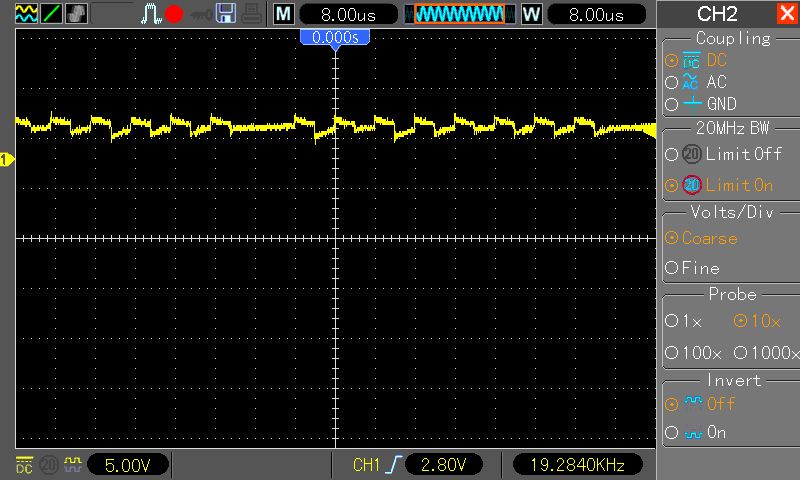Select AC coupling
Image resolution: width=800 pixels, height=480 pixels.
click(715, 82)
